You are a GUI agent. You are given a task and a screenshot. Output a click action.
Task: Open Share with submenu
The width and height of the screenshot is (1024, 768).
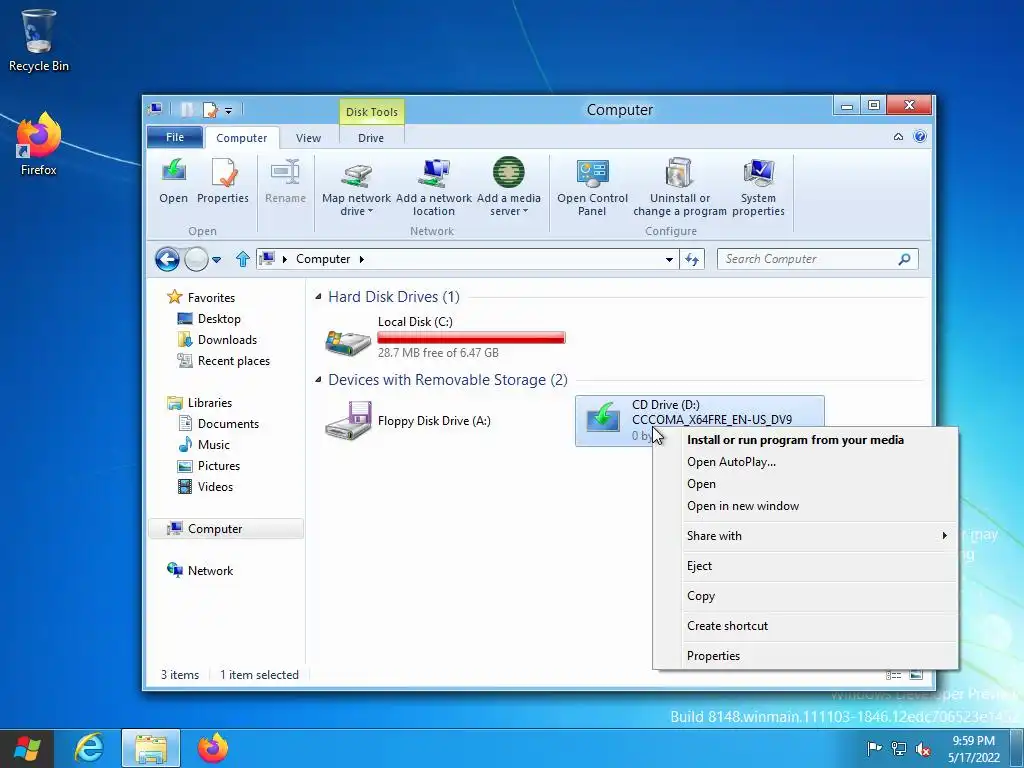click(805, 536)
